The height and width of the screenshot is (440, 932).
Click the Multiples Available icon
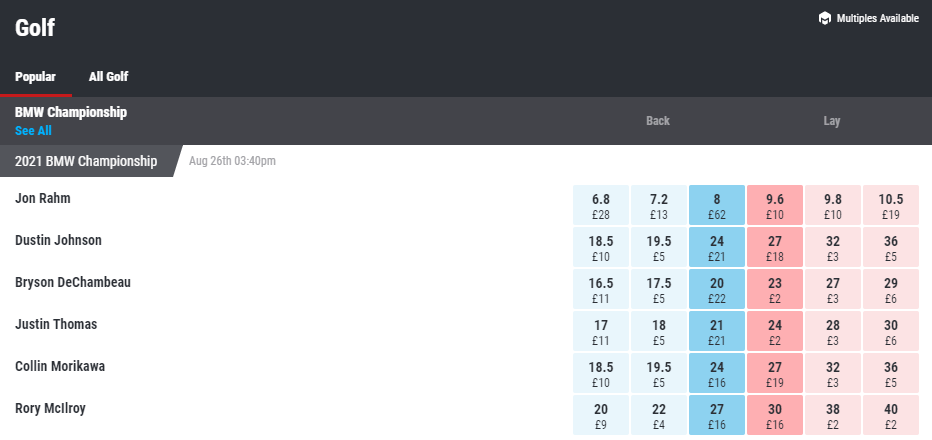tap(824, 18)
